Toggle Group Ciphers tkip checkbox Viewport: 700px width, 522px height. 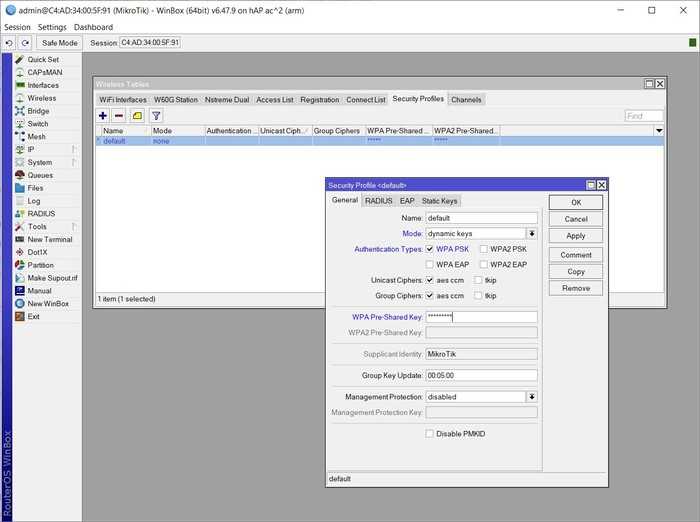(x=478, y=296)
